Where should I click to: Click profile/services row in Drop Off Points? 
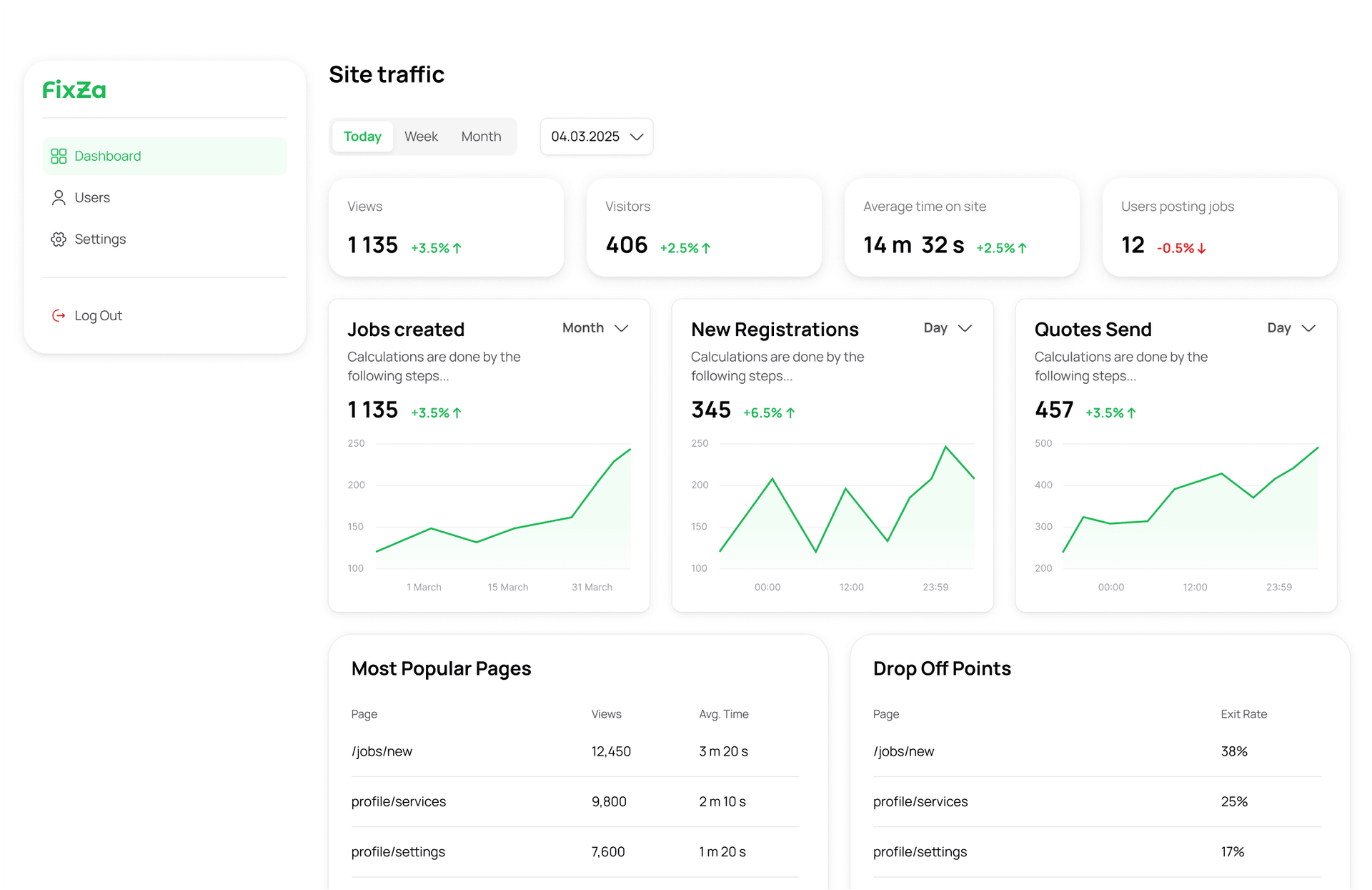pyautogui.click(x=920, y=801)
